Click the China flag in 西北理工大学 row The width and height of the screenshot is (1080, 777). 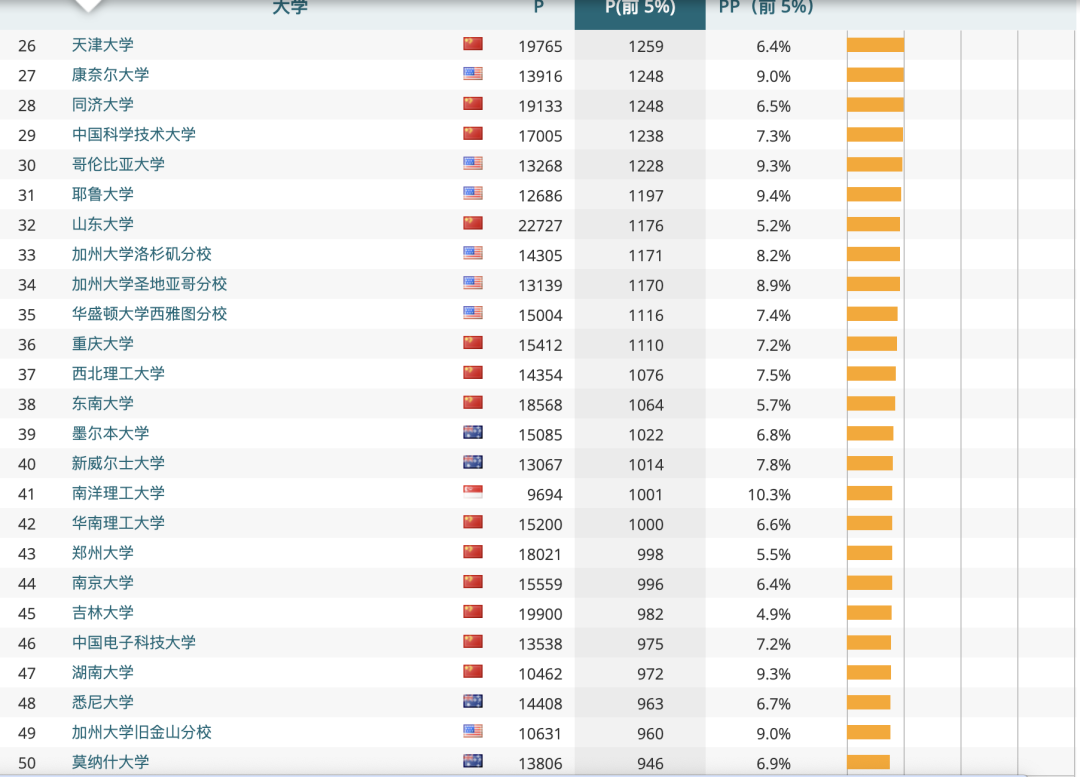click(x=473, y=373)
